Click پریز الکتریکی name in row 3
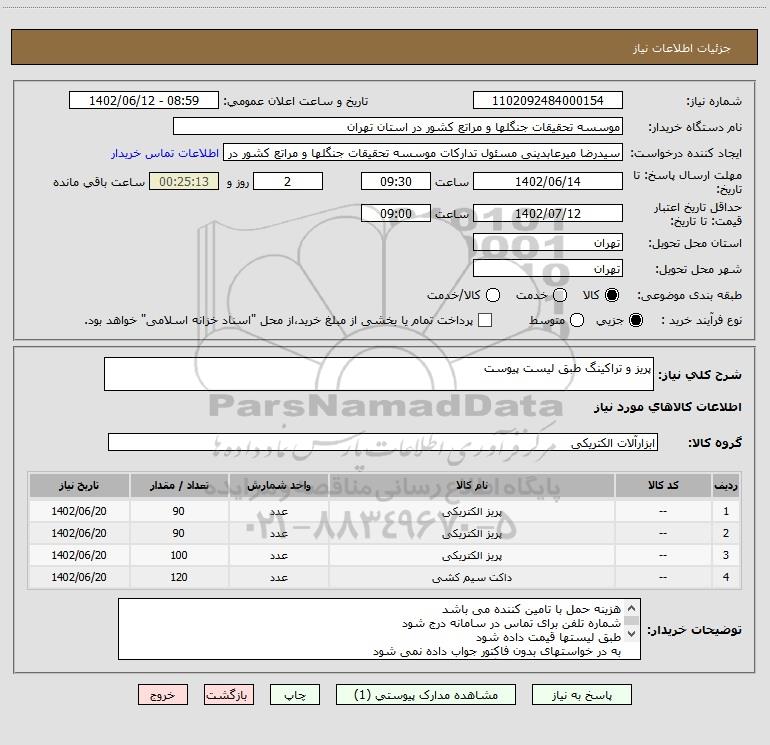The width and height of the screenshot is (770, 745). click(471, 555)
